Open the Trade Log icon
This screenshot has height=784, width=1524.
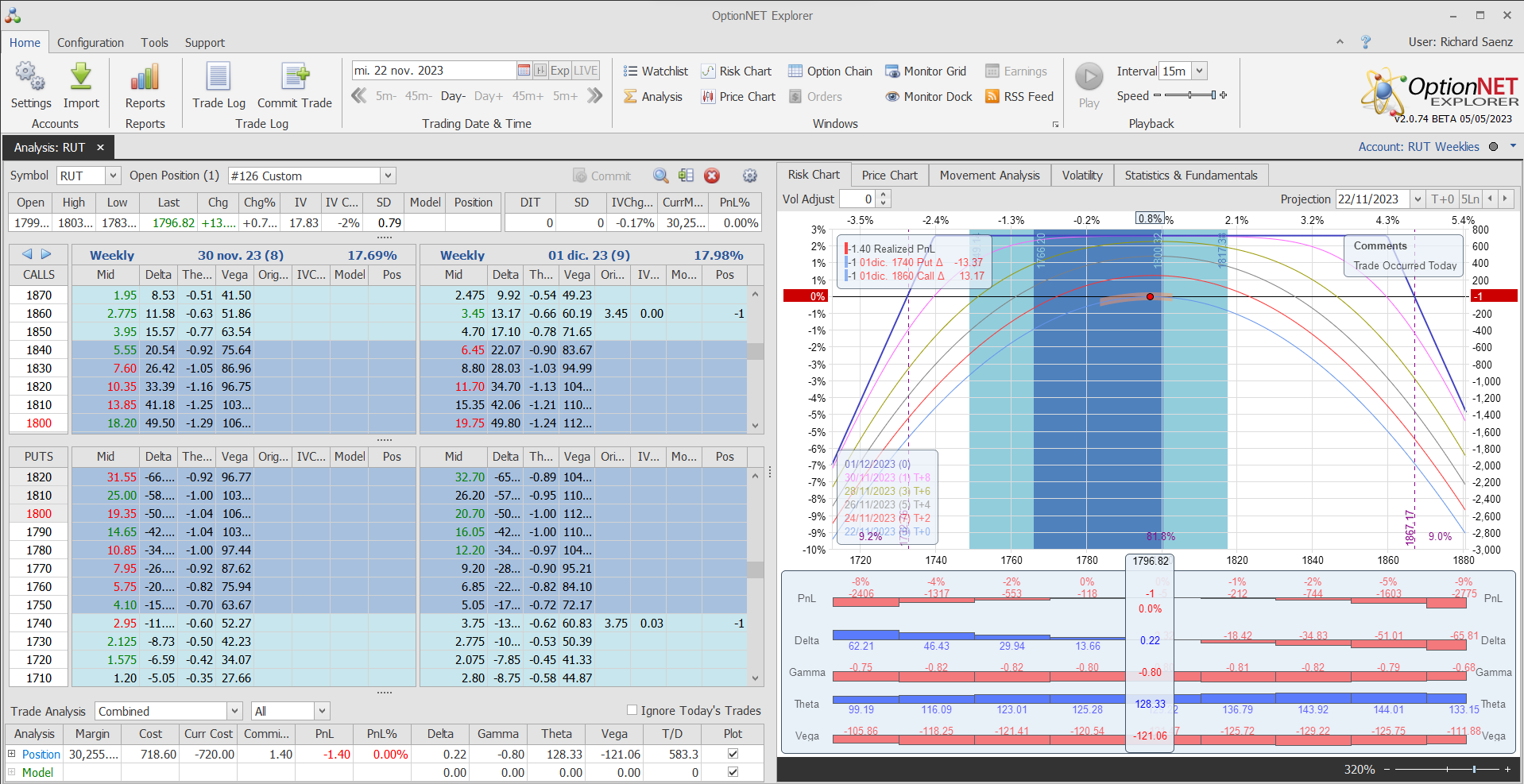point(219,78)
